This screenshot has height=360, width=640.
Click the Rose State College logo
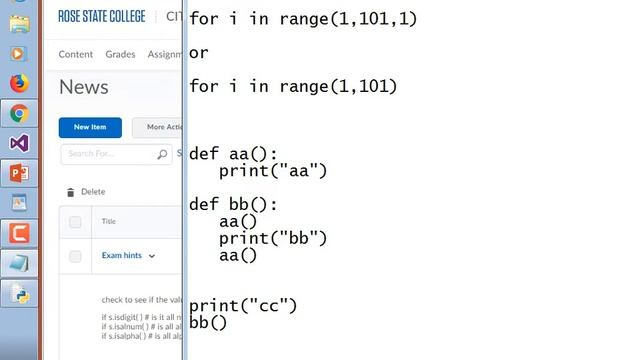pyautogui.click(x=102, y=16)
